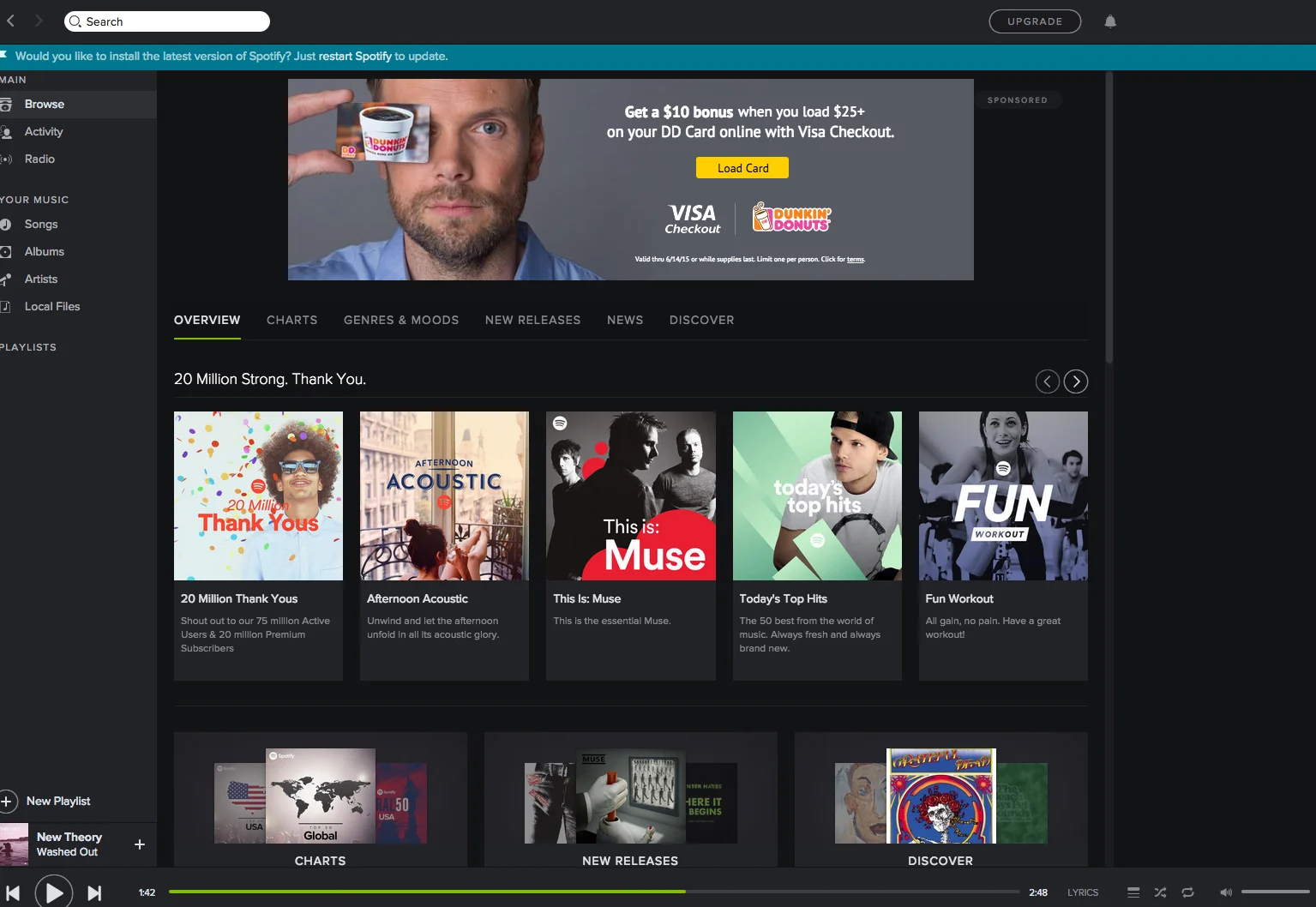Click the Load Card ad button
The width and height of the screenshot is (1316, 907).
click(x=742, y=168)
